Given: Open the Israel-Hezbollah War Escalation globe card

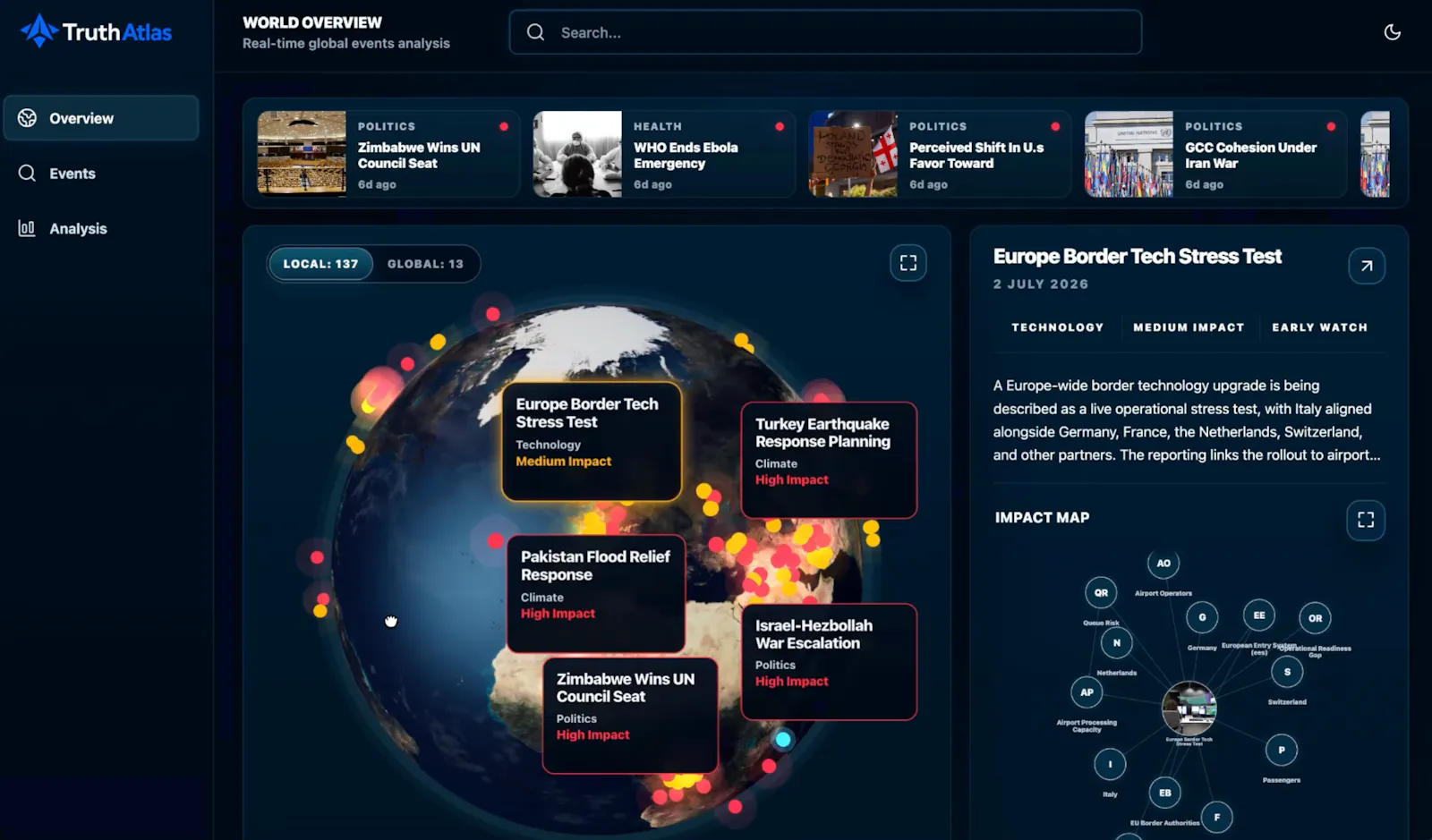Looking at the screenshot, I should (x=829, y=662).
